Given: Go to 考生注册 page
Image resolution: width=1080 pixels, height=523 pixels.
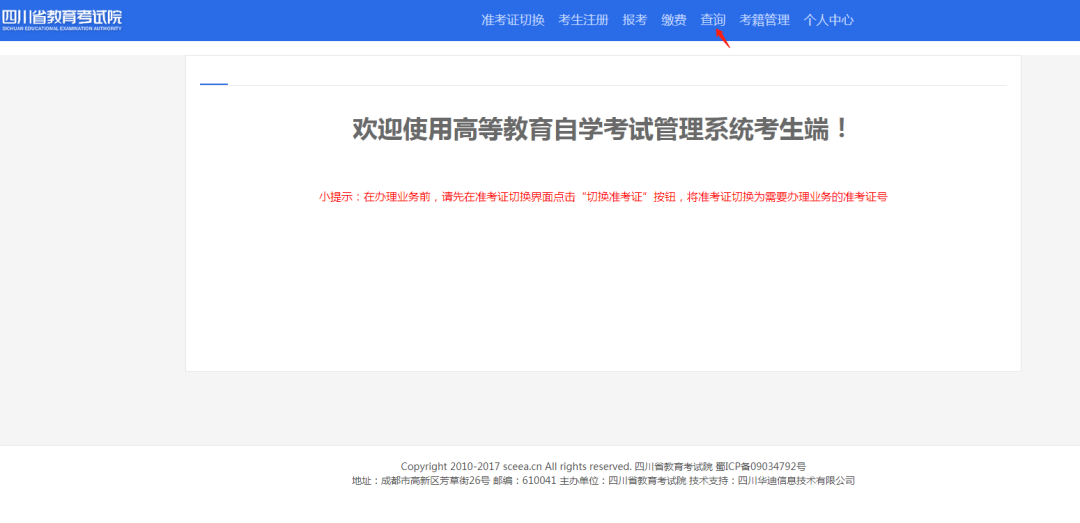Looking at the screenshot, I should coord(583,20).
